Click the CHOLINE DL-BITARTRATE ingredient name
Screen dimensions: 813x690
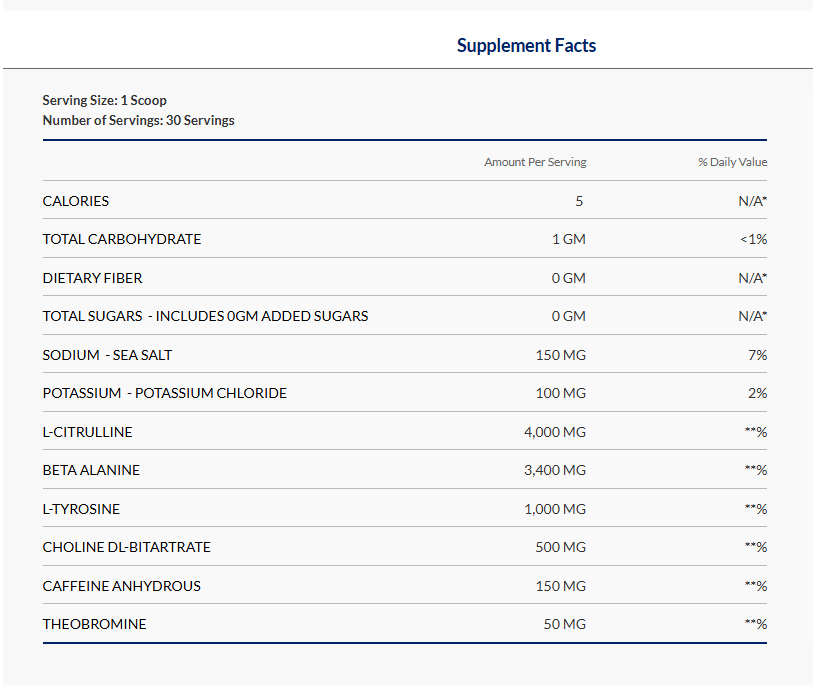pos(126,548)
